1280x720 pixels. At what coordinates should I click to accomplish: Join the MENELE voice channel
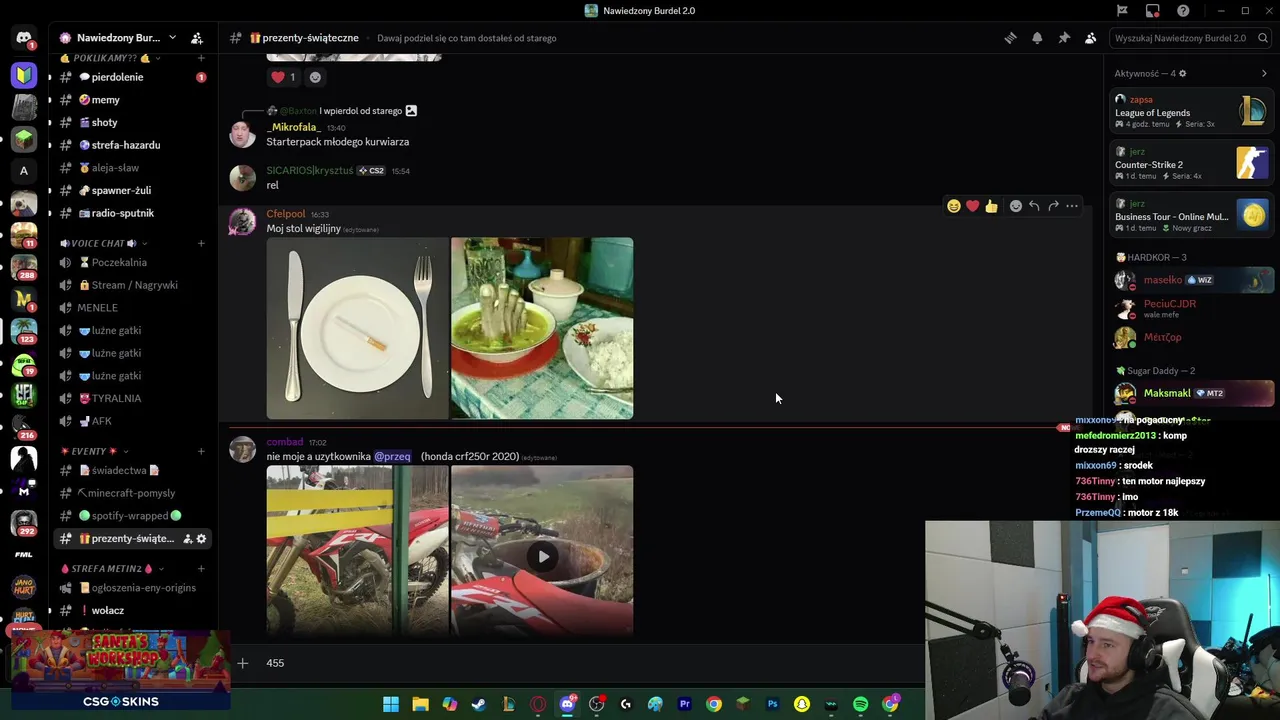click(x=132, y=308)
